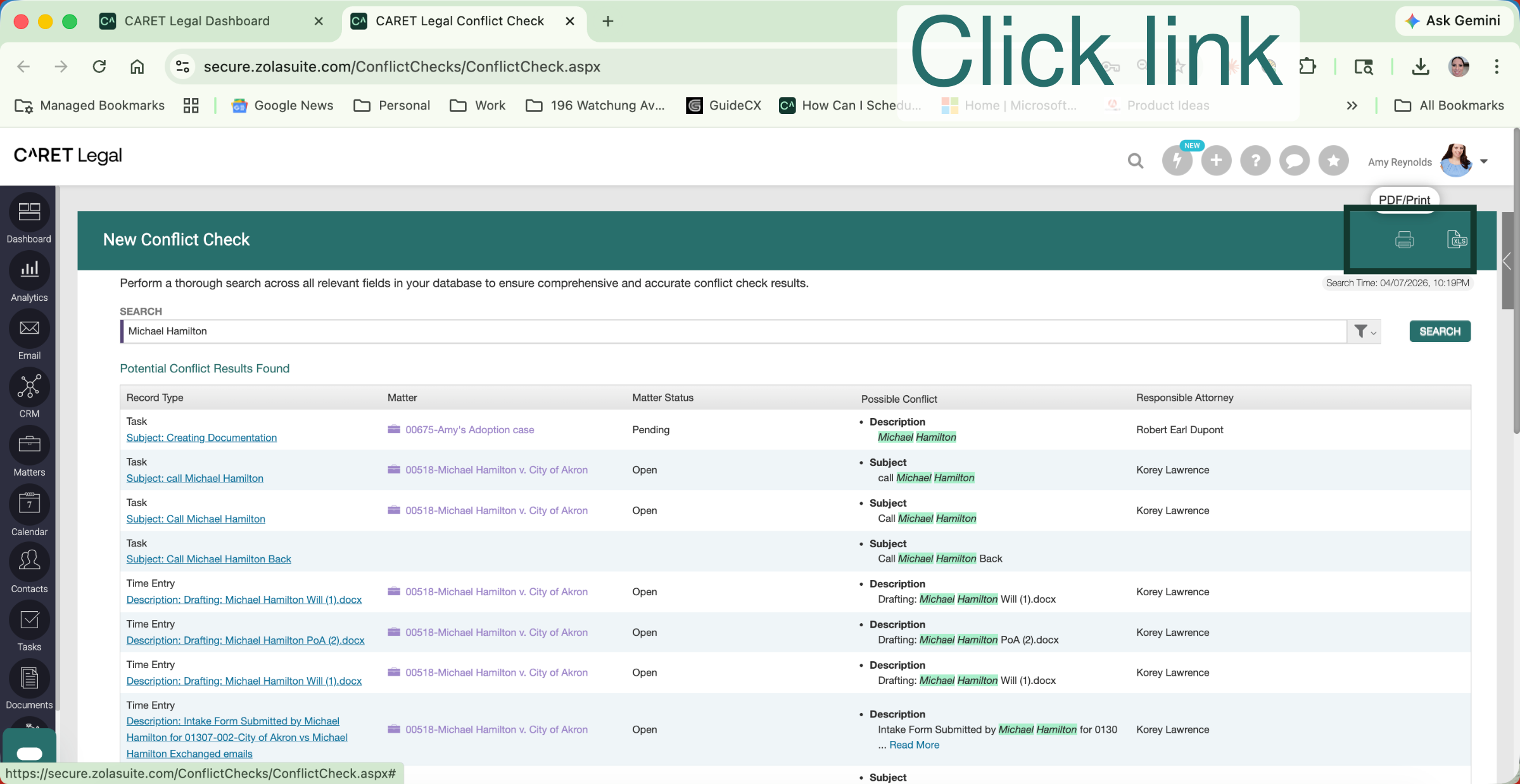Open Managed Bookmarks folder

[x=89, y=105]
